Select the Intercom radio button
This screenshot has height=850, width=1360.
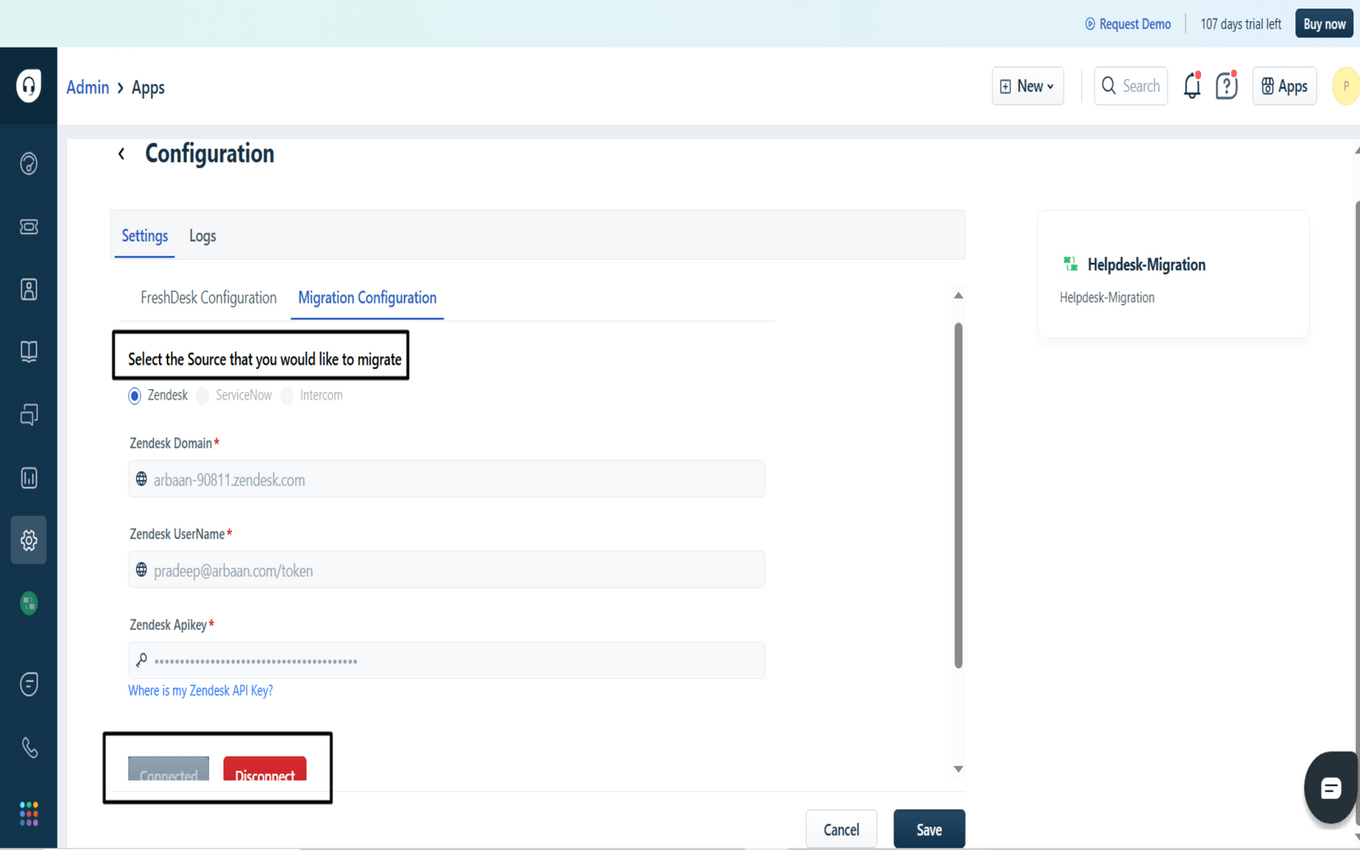pyautogui.click(x=287, y=396)
